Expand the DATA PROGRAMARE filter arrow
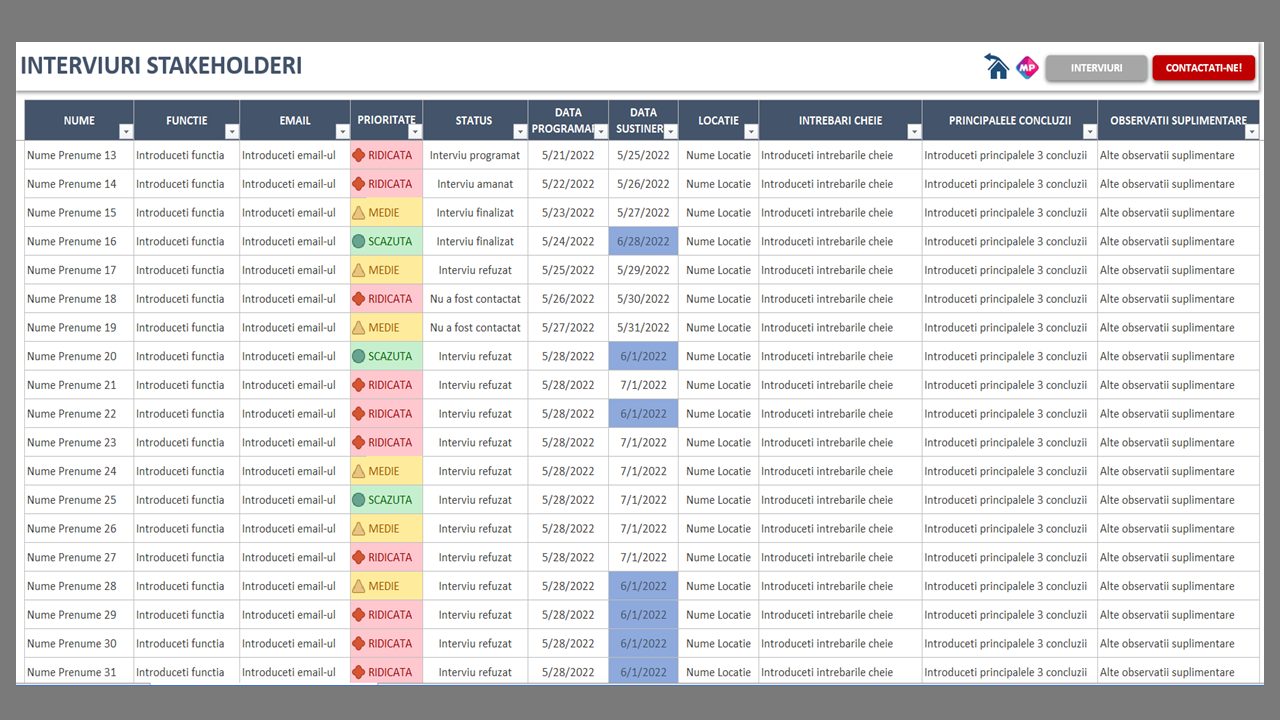1280x720 pixels. (600, 132)
